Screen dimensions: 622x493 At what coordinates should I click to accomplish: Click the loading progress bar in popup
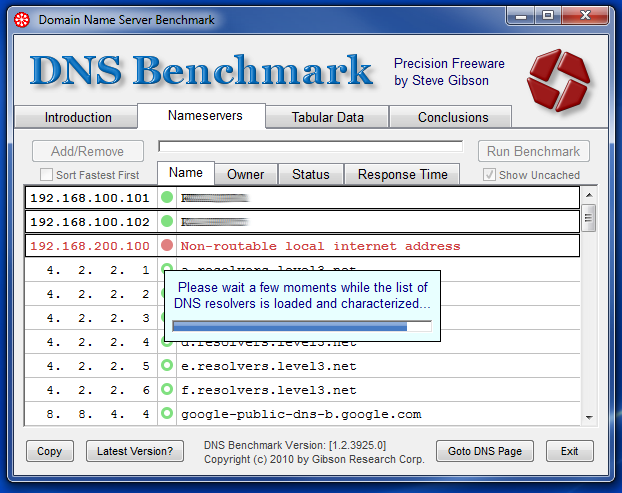click(x=302, y=326)
